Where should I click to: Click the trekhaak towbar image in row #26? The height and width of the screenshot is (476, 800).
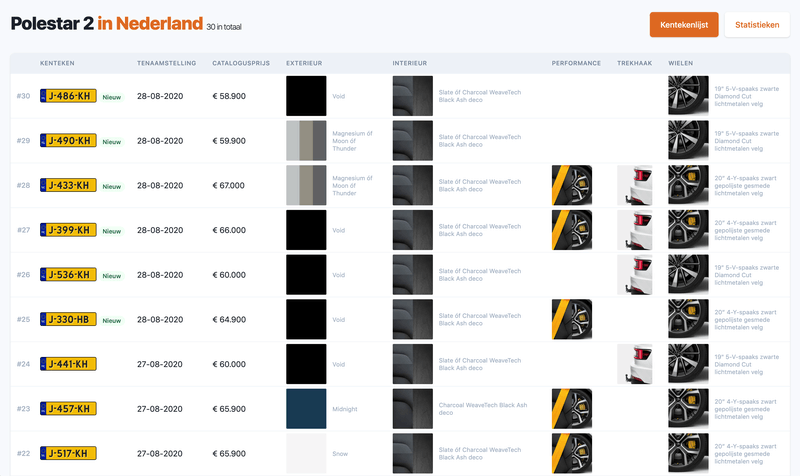click(x=635, y=274)
